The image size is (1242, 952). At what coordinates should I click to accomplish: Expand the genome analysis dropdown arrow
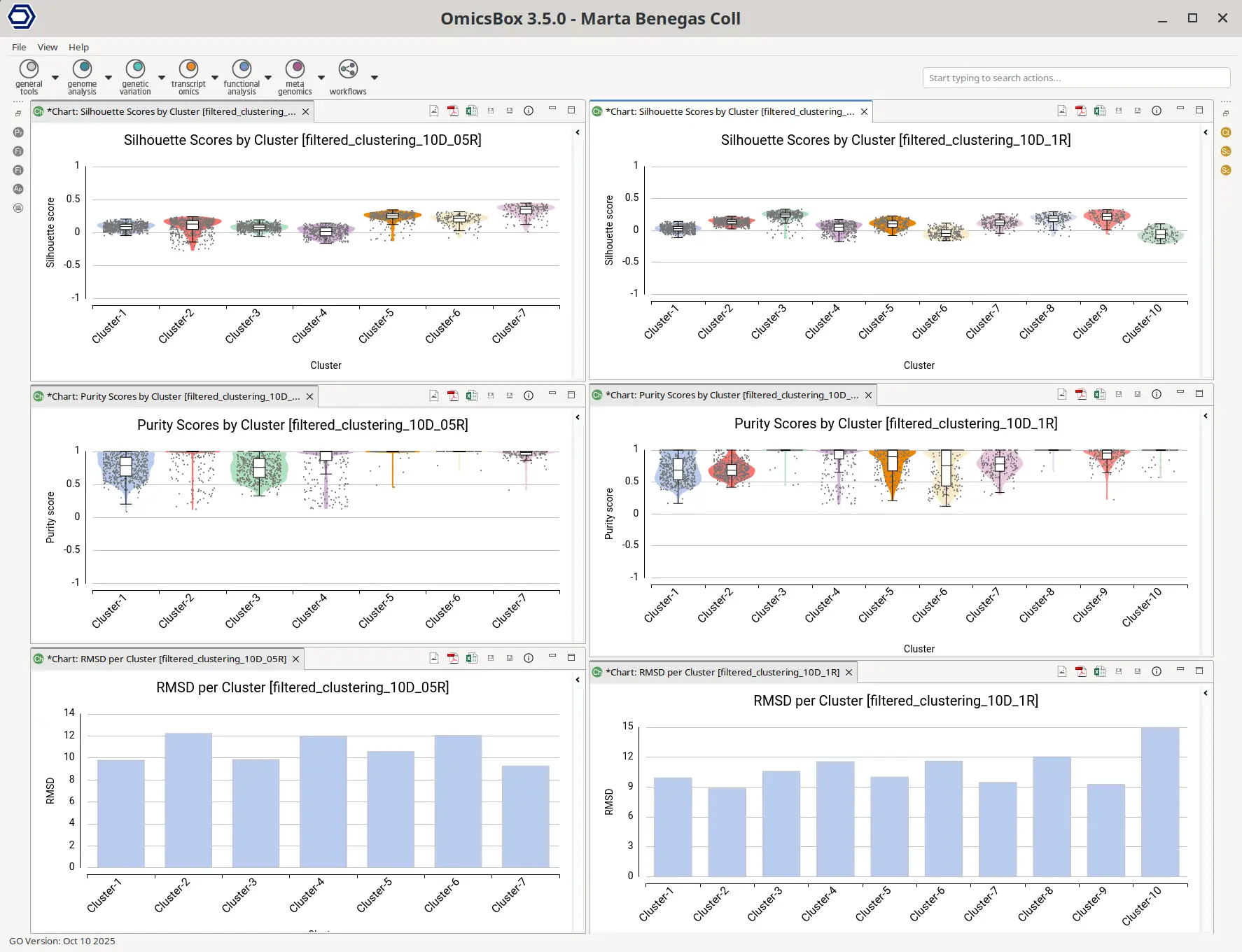(109, 78)
